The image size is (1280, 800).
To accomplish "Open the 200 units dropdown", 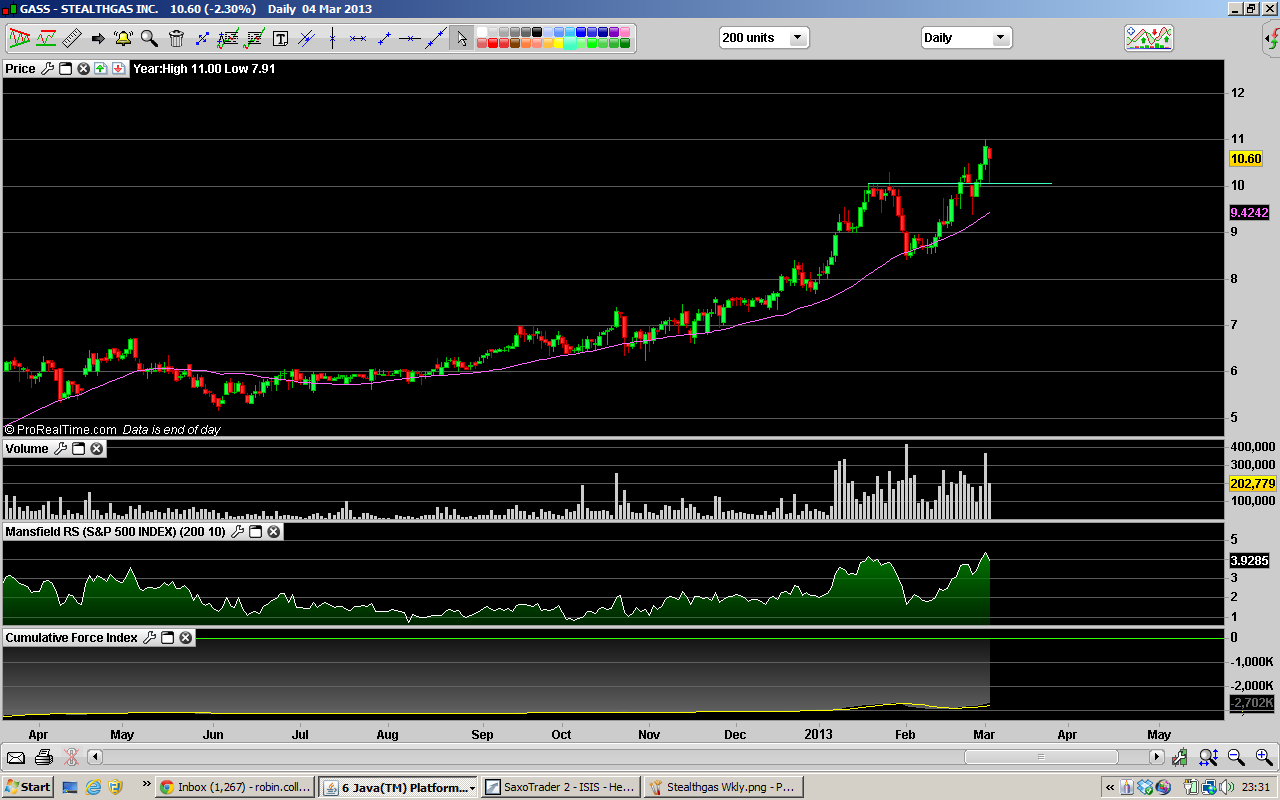I will (797, 38).
